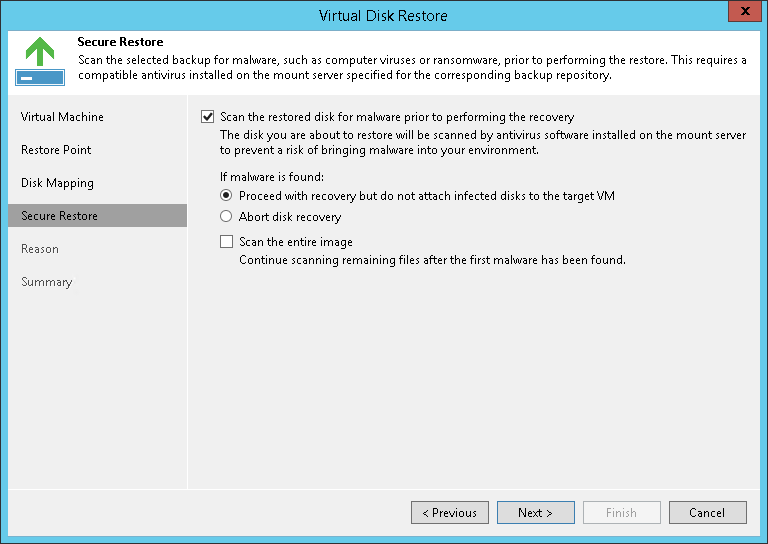
Task: Open the Summary step in sidebar
Action: (x=46, y=282)
